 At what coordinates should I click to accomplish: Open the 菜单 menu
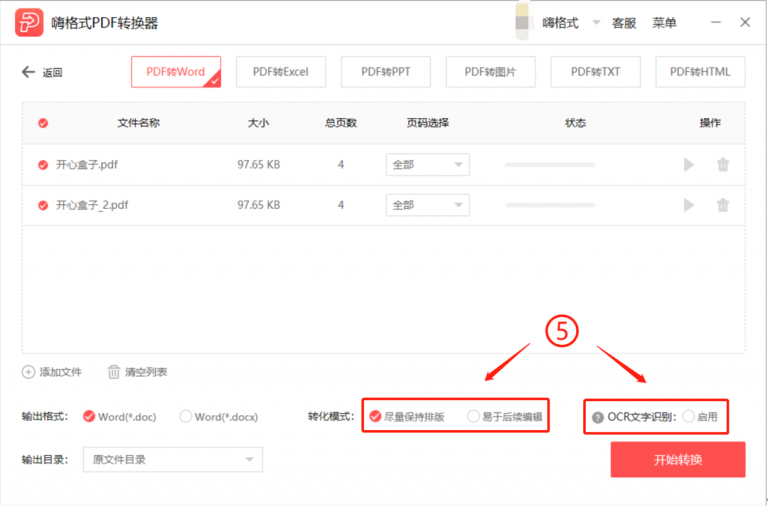tap(664, 23)
